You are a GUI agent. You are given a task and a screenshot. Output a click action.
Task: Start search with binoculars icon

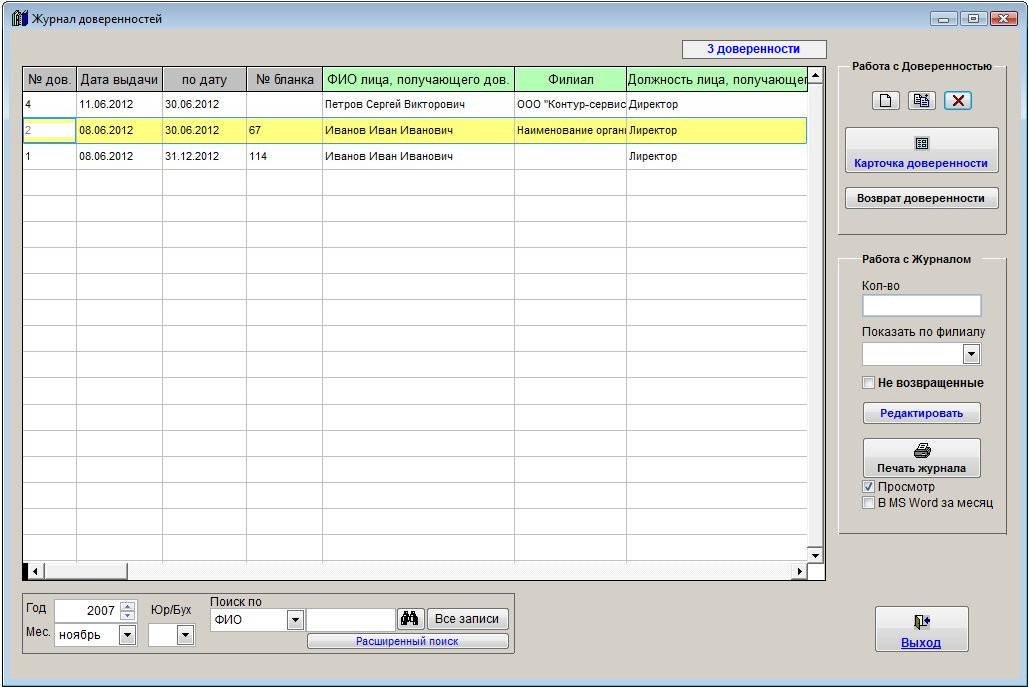pyautogui.click(x=410, y=619)
